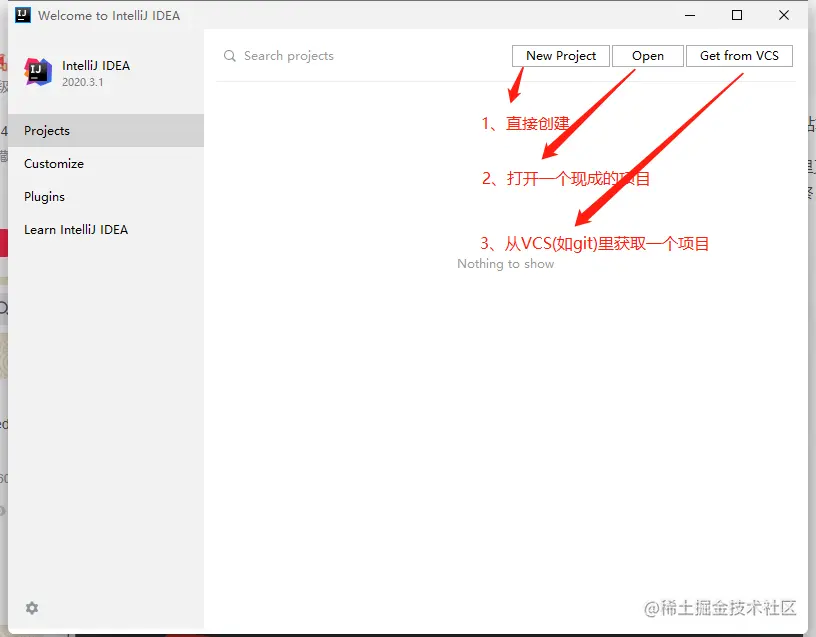Click the Open button
Screen dimensions: 816x637
coord(647,56)
